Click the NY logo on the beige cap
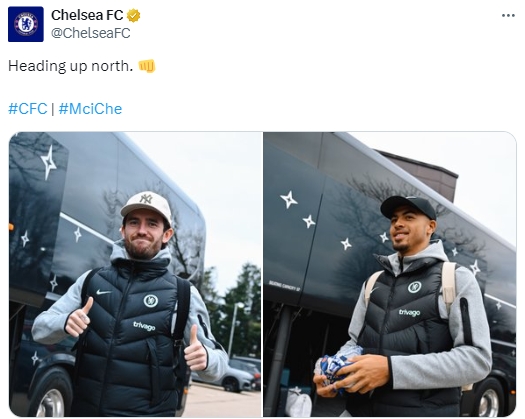The height and width of the screenshot is (419, 525). point(146,198)
